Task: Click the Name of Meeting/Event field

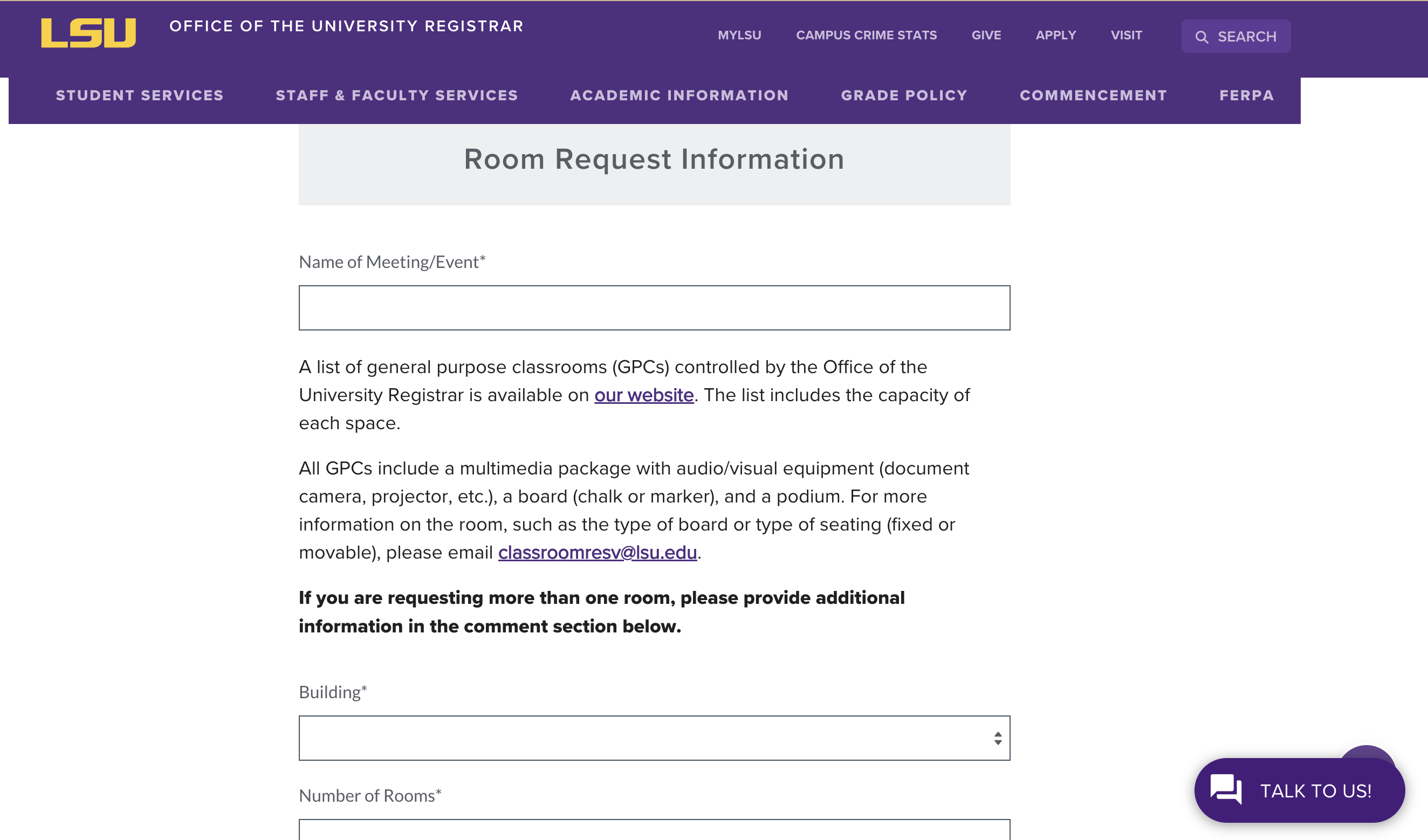Action: [x=654, y=307]
